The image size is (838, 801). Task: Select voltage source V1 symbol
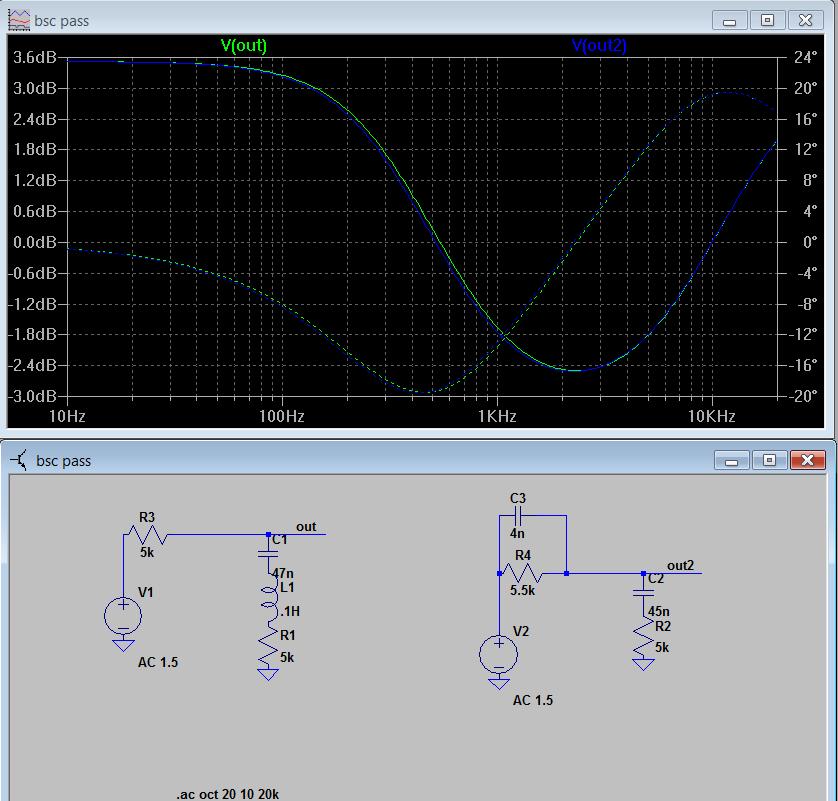coord(123,616)
